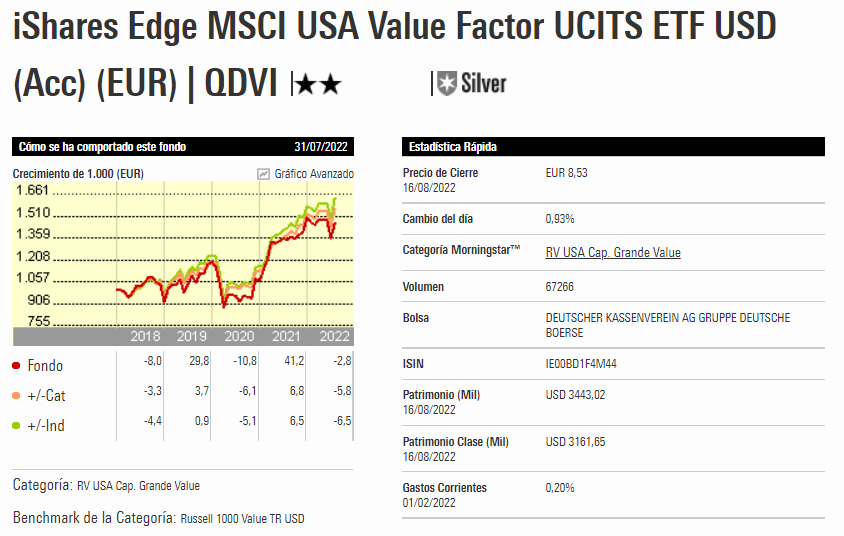This screenshot has height=536, width=844.
Task: Click the Cómo se ha comportado header
Action: [103, 147]
